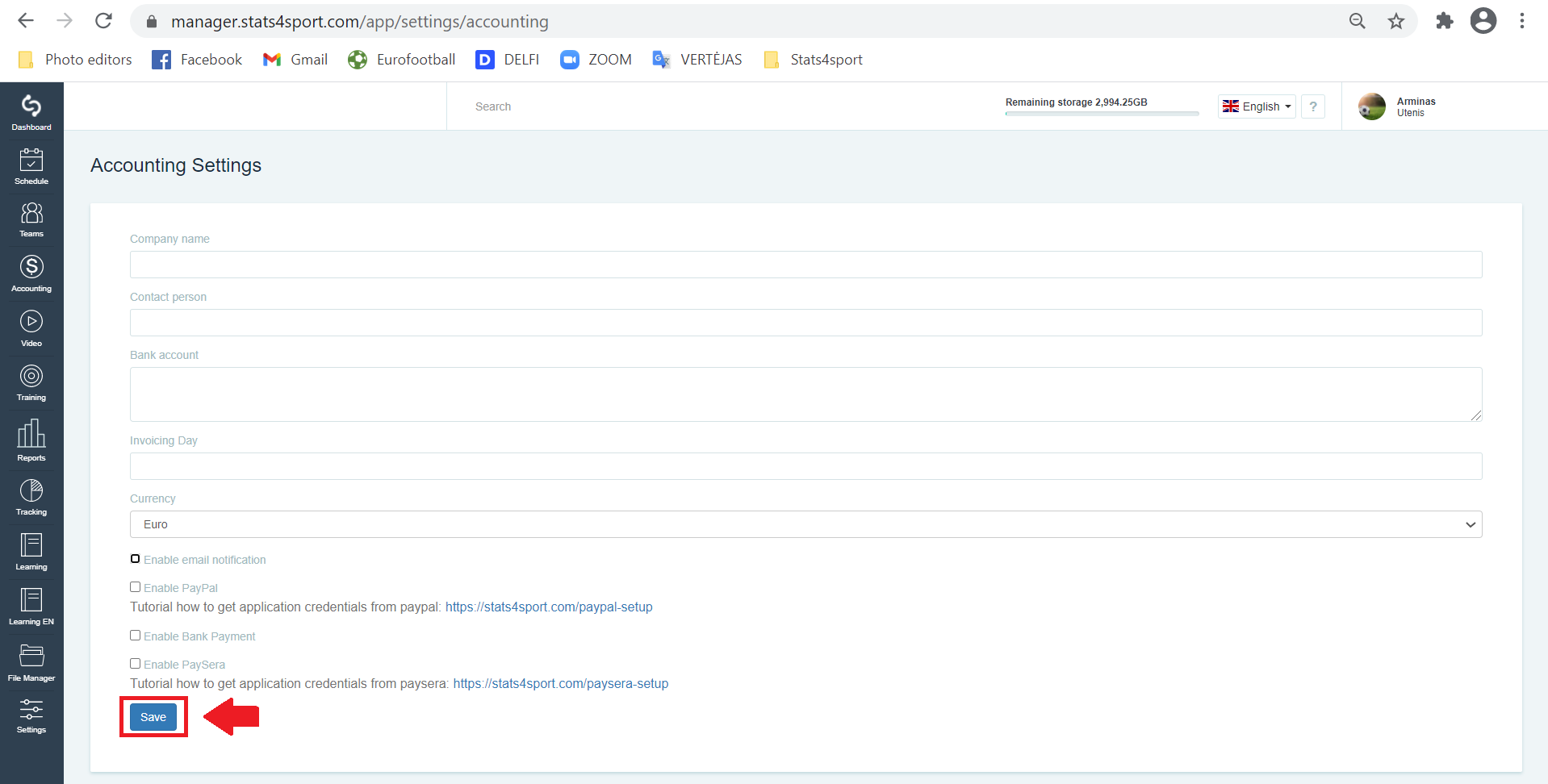Click the Bank account text area
The image size is (1548, 784).
[805, 394]
